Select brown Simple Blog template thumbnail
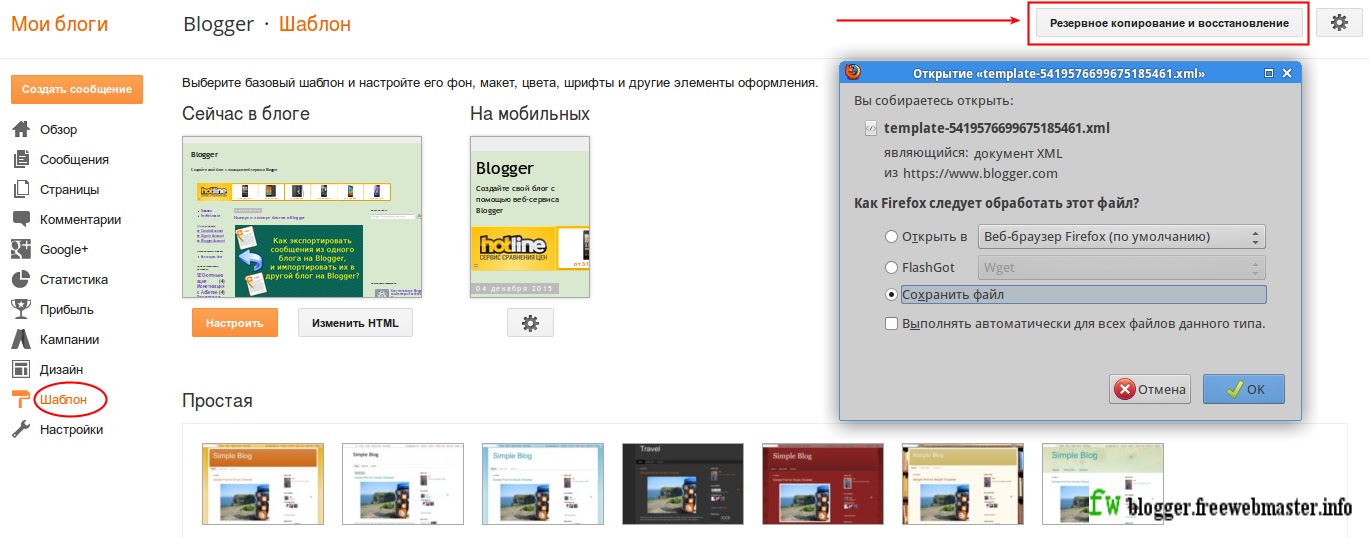1369x538 pixels. [x=963, y=484]
